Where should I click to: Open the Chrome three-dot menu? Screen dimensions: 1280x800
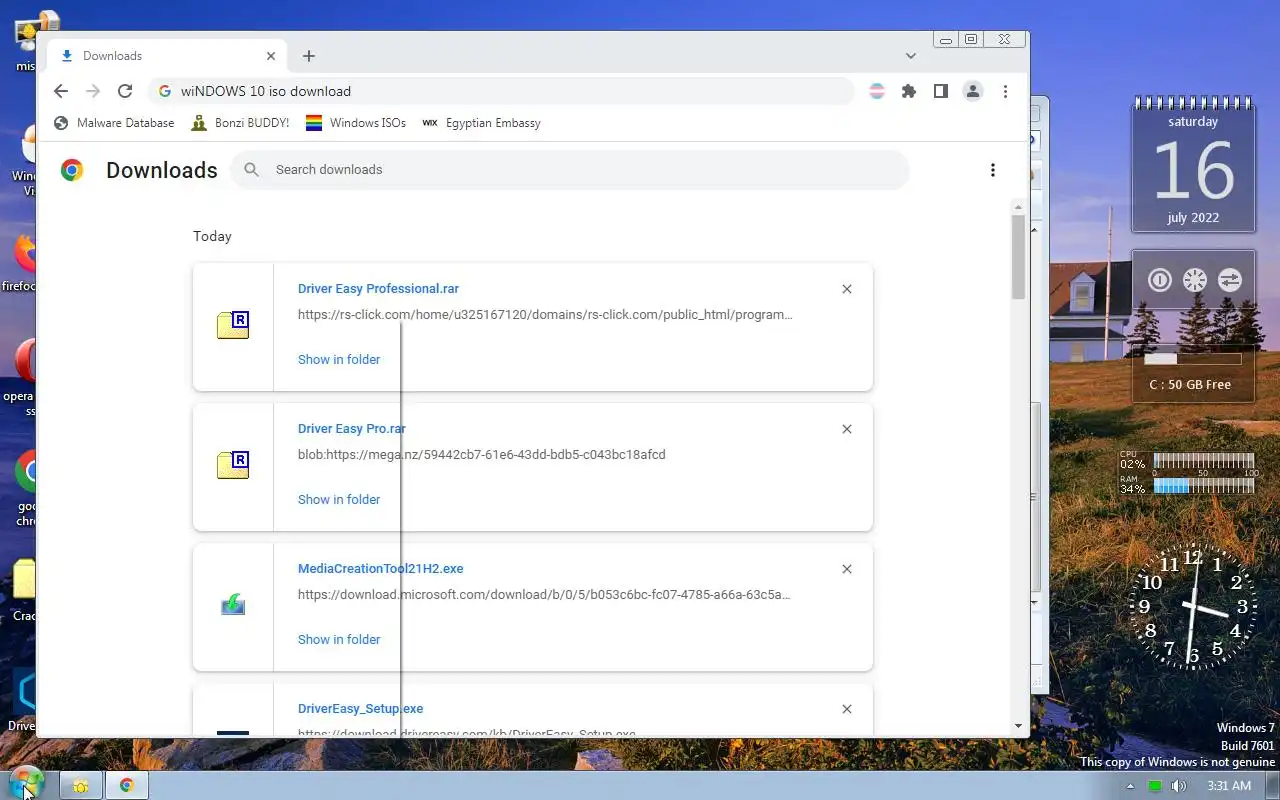tap(1005, 91)
